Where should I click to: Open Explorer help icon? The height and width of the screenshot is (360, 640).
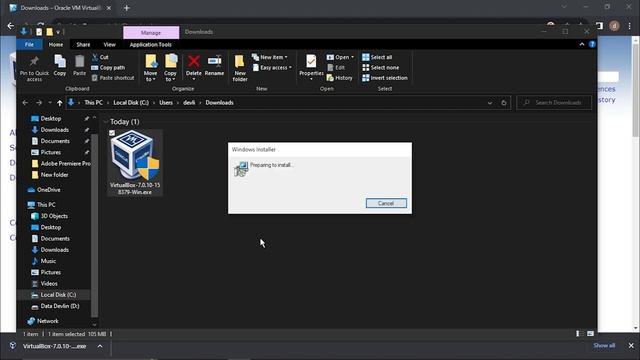coord(592,44)
